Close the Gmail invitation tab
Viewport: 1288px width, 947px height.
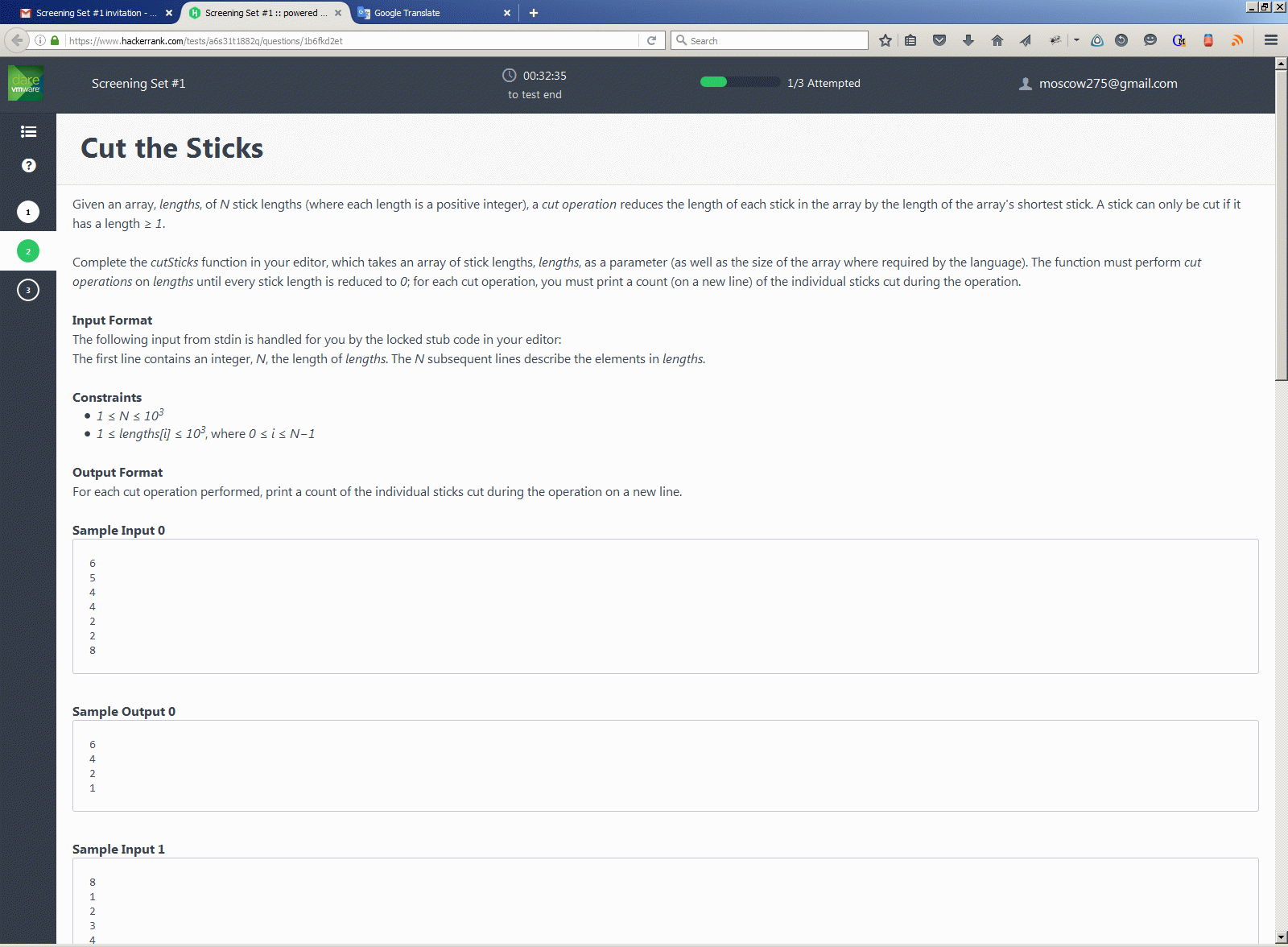(x=169, y=13)
